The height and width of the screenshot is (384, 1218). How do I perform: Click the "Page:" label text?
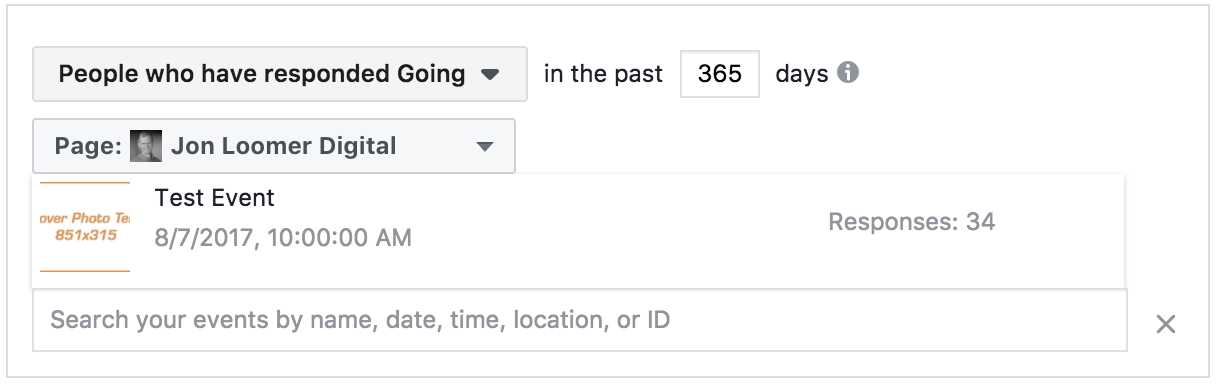(x=88, y=146)
